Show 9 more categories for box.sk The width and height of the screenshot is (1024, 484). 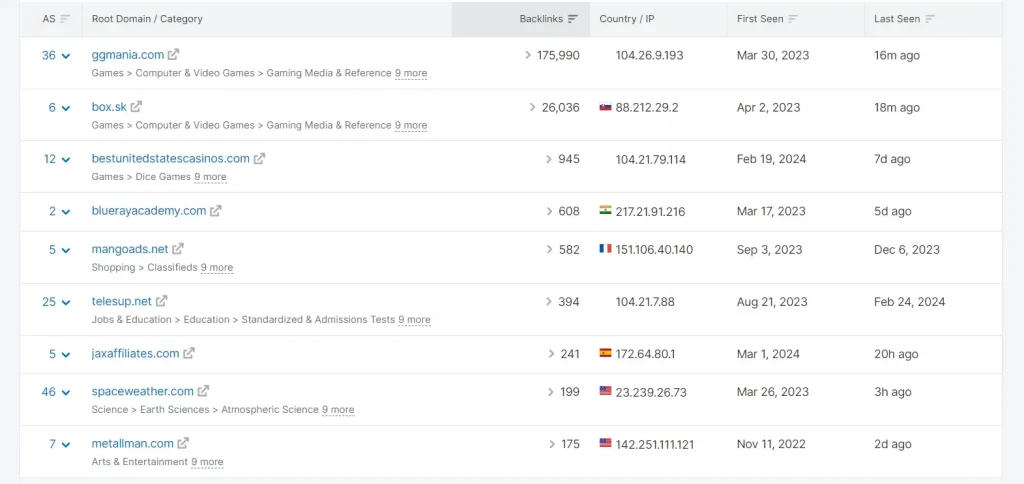[411, 125]
